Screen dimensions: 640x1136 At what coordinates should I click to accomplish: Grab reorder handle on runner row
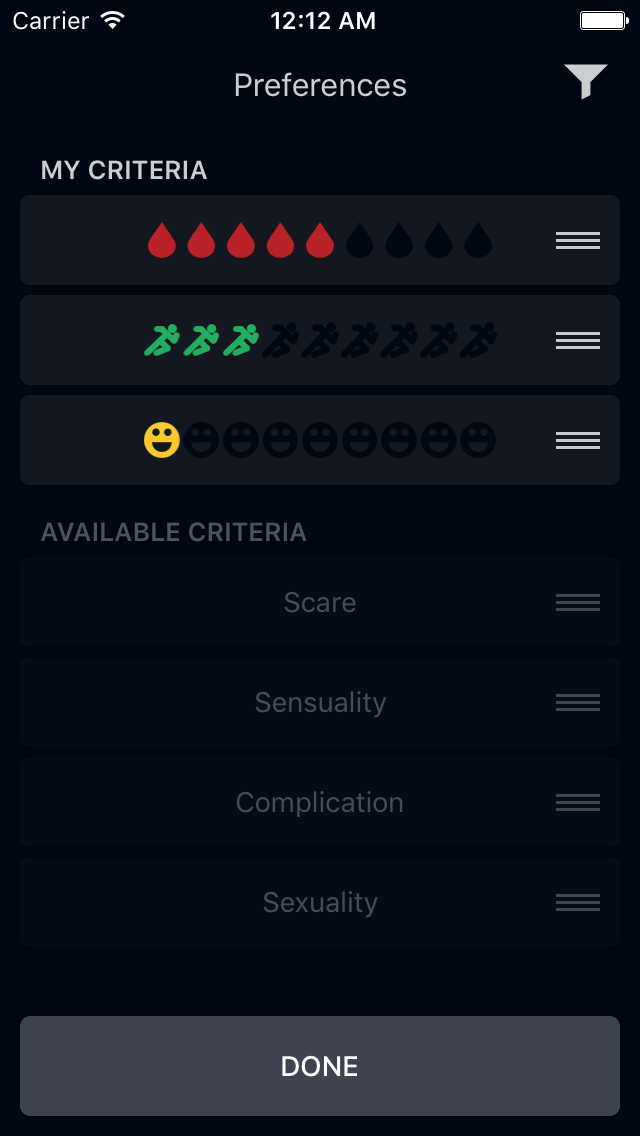(x=578, y=341)
